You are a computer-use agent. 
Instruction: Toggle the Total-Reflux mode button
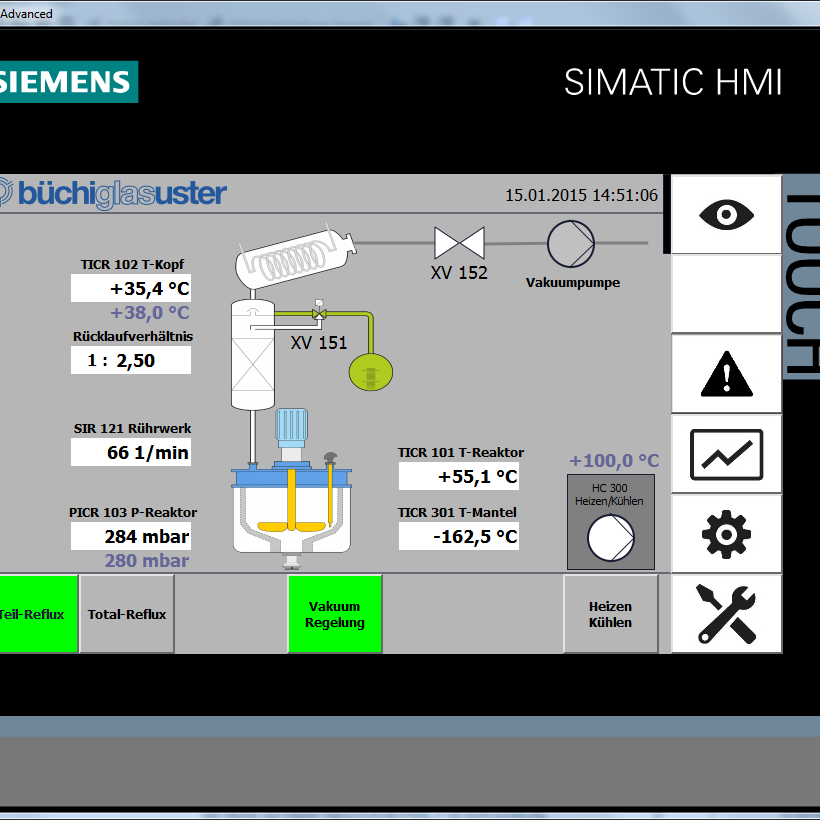[x=127, y=614]
